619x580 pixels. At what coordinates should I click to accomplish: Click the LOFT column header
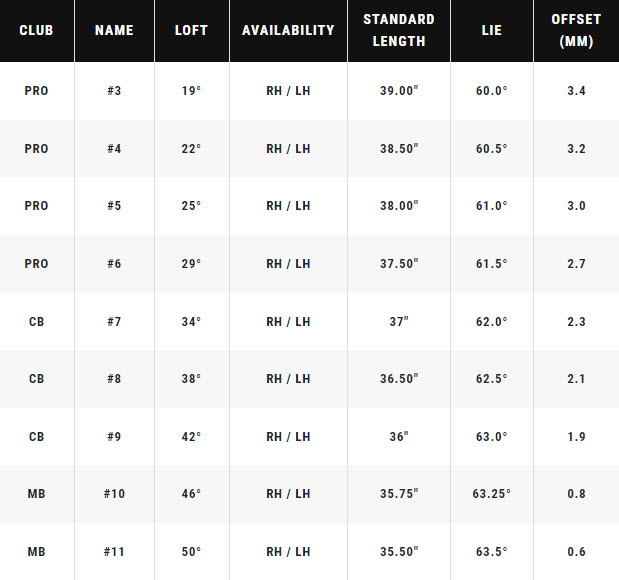click(191, 30)
